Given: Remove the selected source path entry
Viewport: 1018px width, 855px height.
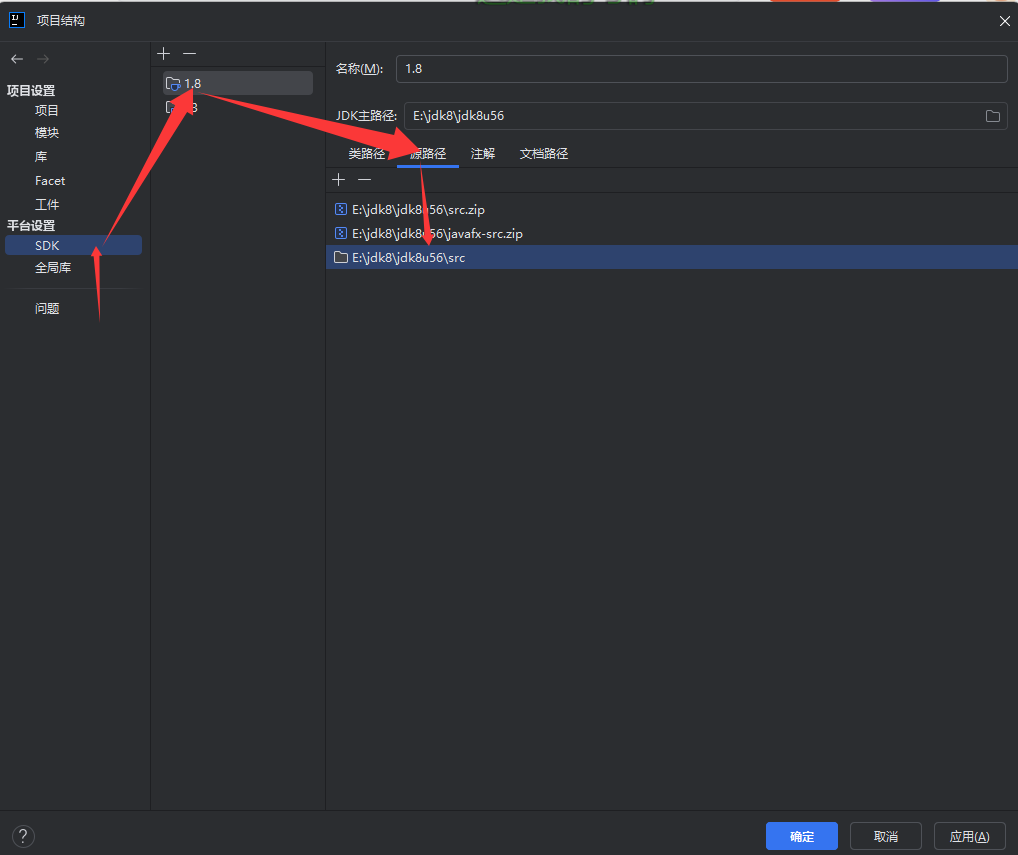Looking at the screenshot, I should click(365, 179).
